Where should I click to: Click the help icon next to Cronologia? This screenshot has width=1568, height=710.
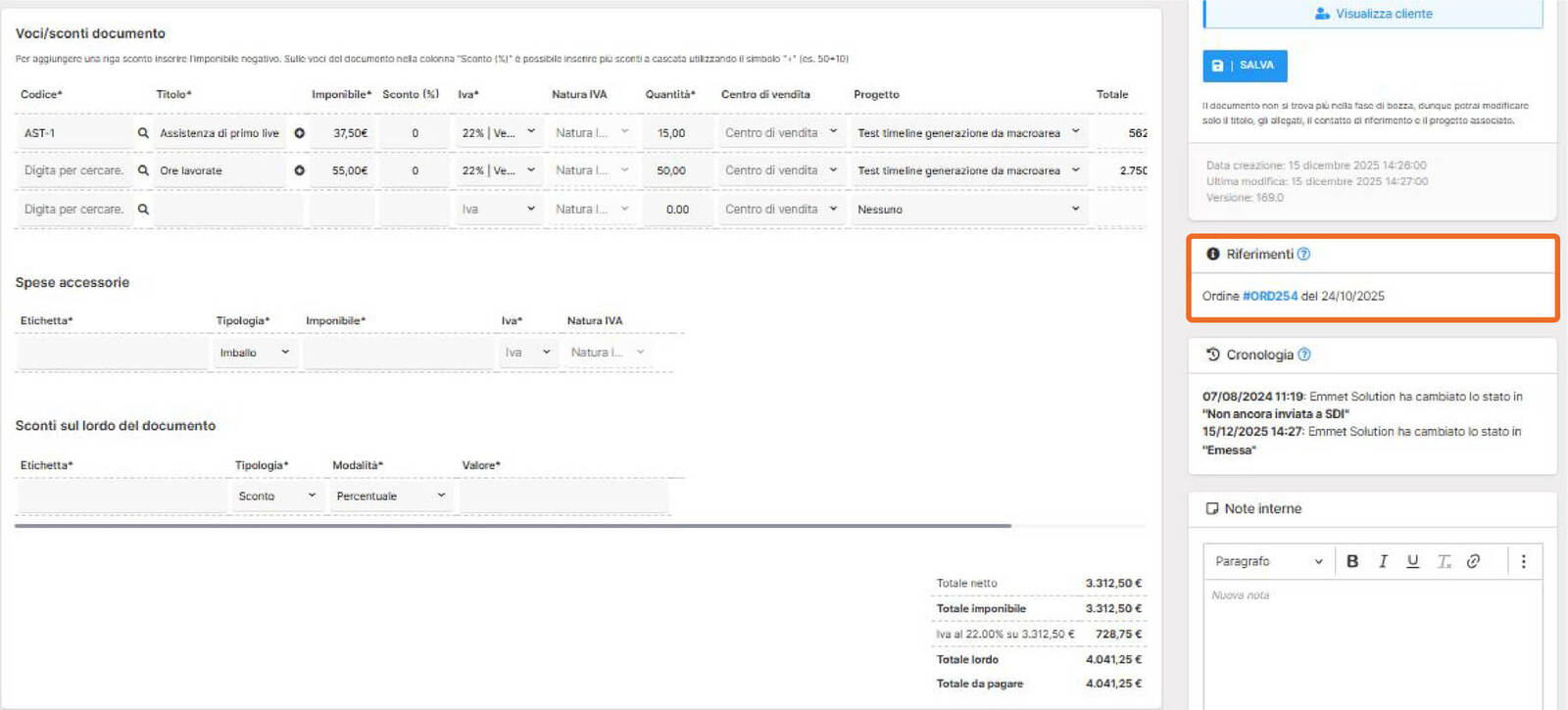coord(1303,355)
